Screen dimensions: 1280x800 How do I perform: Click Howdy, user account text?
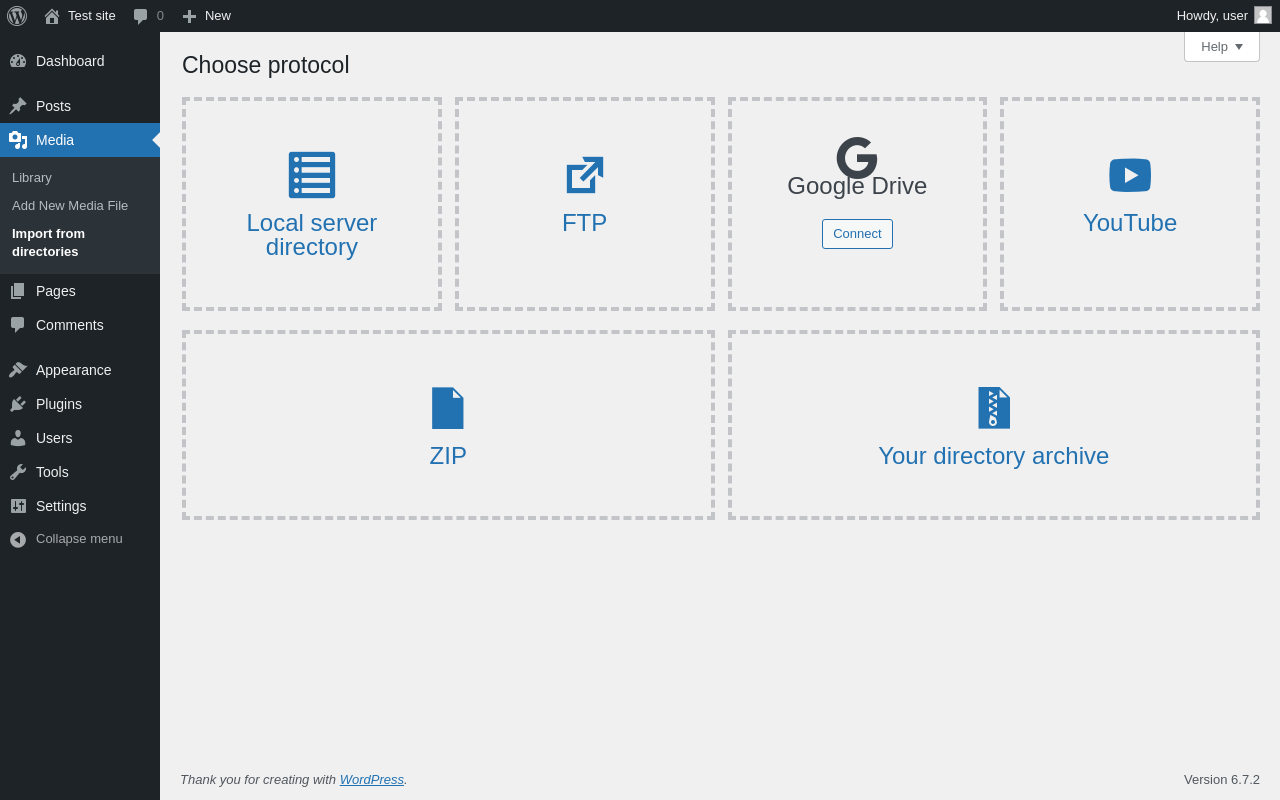click(x=1212, y=16)
